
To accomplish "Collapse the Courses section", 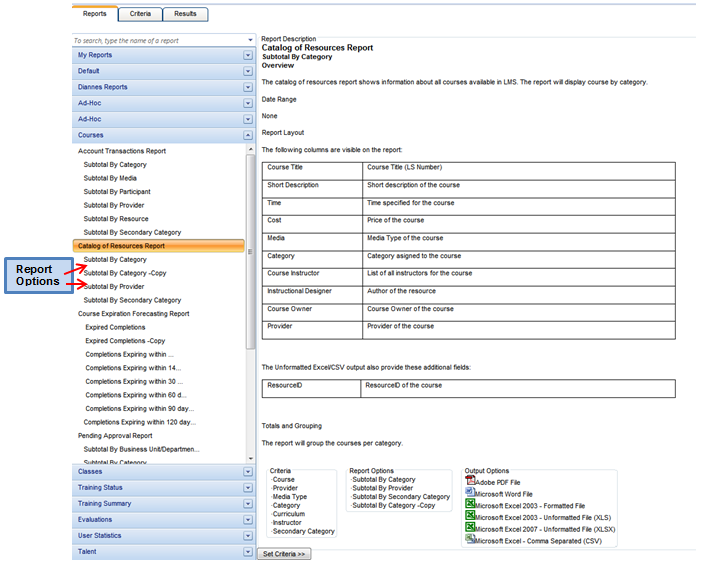I will (x=248, y=135).
